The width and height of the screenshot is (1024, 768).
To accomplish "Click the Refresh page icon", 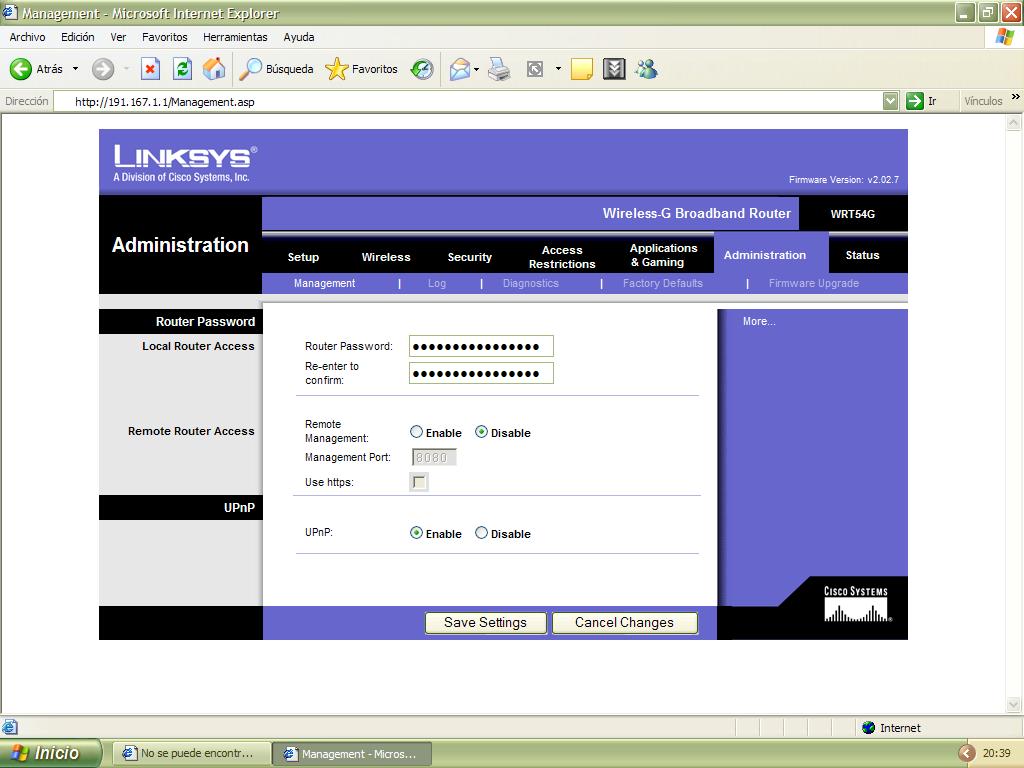I will (182, 69).
